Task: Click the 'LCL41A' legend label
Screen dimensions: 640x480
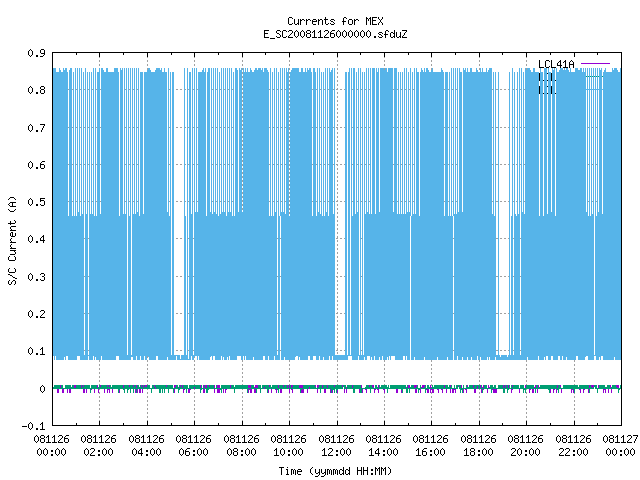Action: tap(556, 64)
